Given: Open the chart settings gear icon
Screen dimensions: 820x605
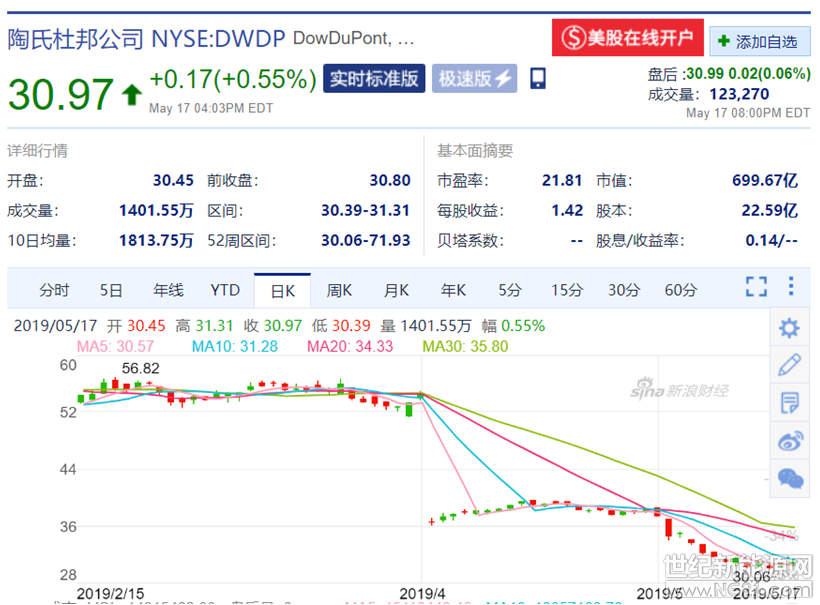Looking at the screenshot, I should tap(789, 328).
